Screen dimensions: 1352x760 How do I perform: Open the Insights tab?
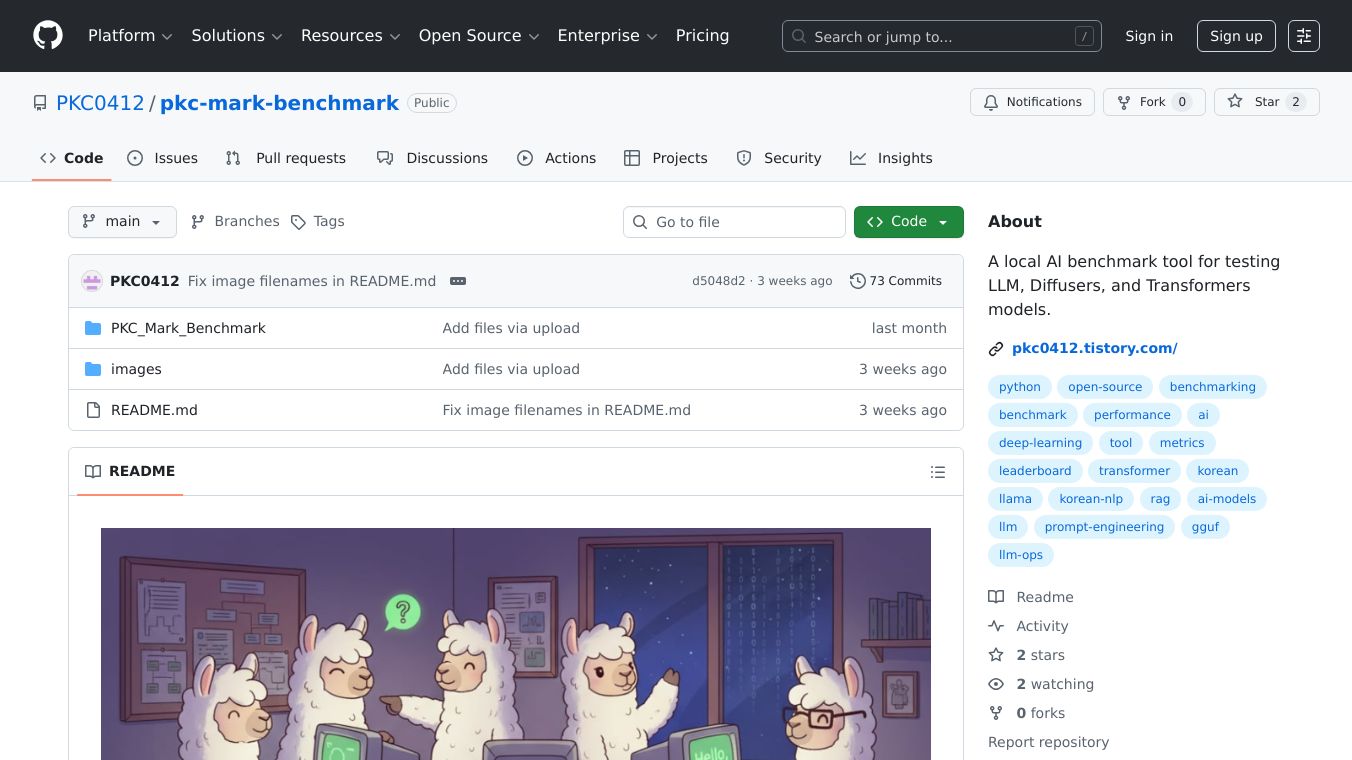click(891, 158)
